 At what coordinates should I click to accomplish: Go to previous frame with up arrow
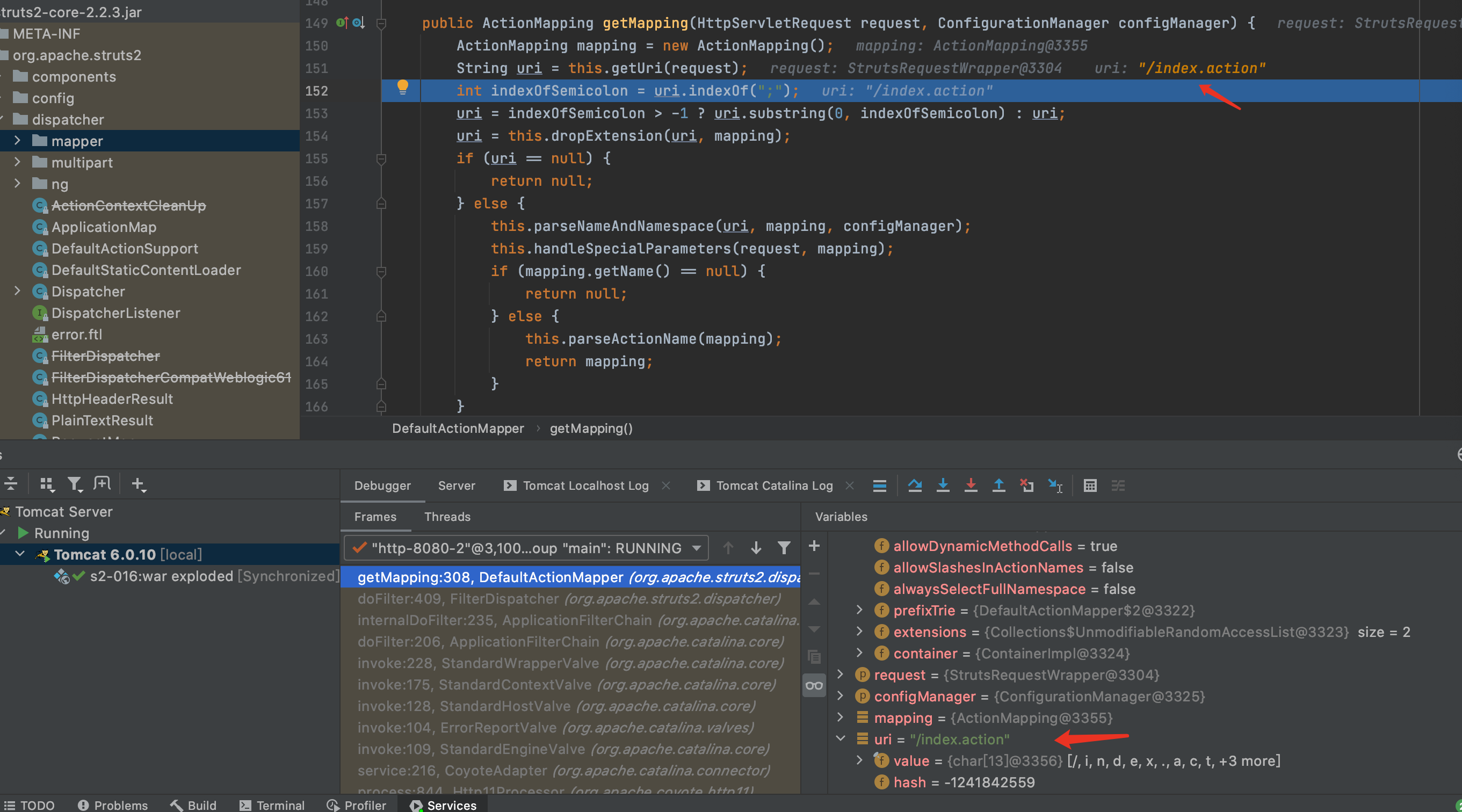click(728, 548)
